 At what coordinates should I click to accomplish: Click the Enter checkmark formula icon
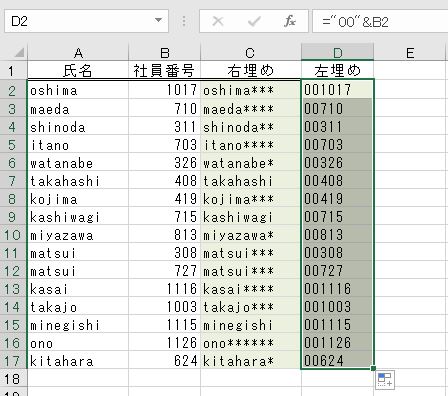[x=254, y=22]
